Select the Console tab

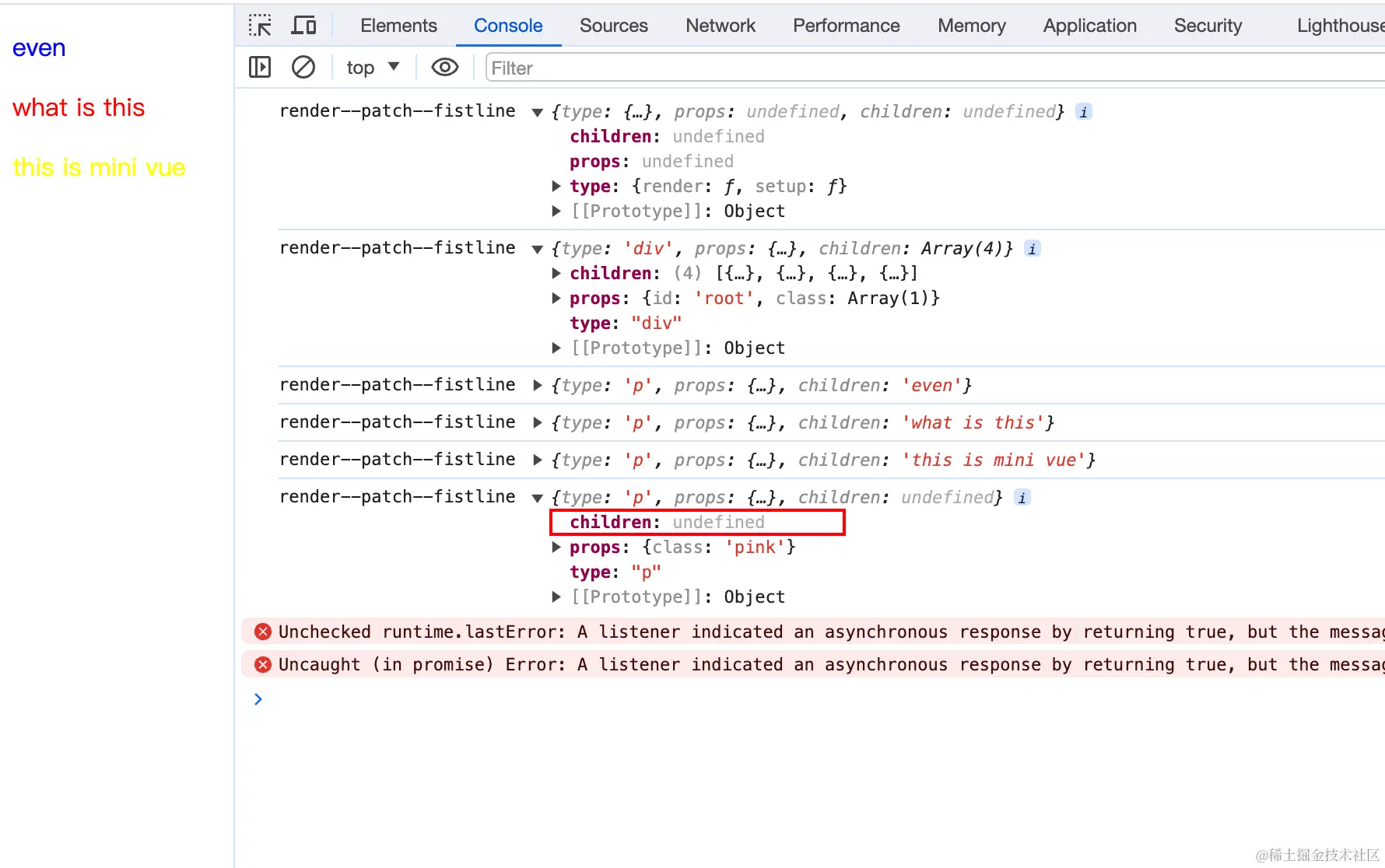click(x=508, y=26)
